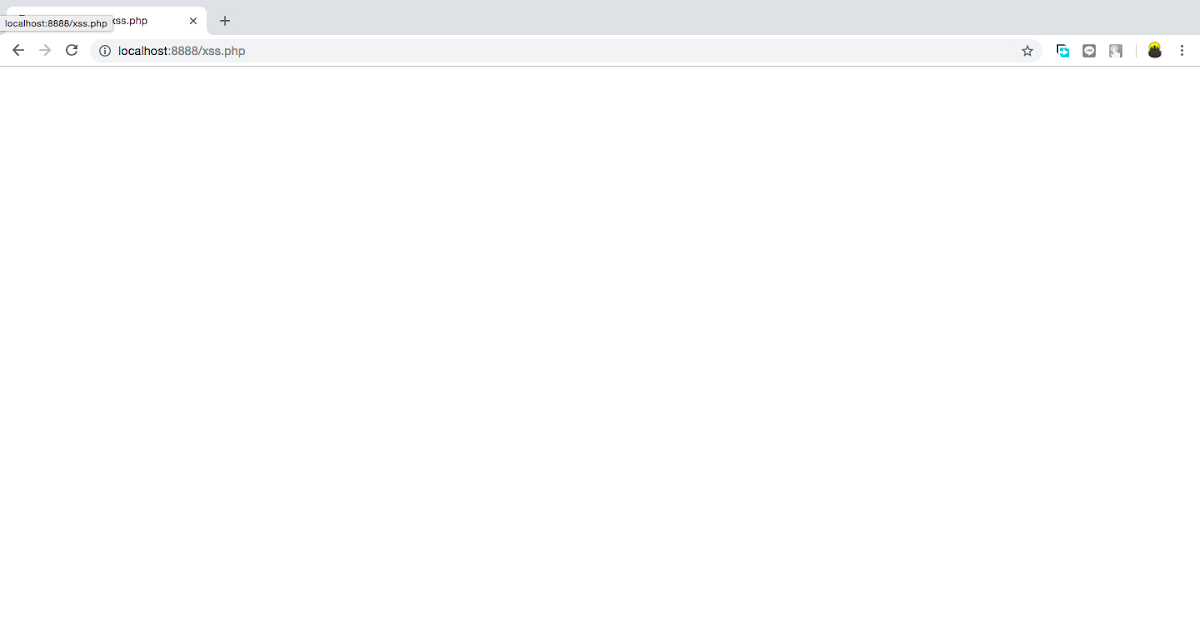View site information for localhost

(x=104, y=51)
